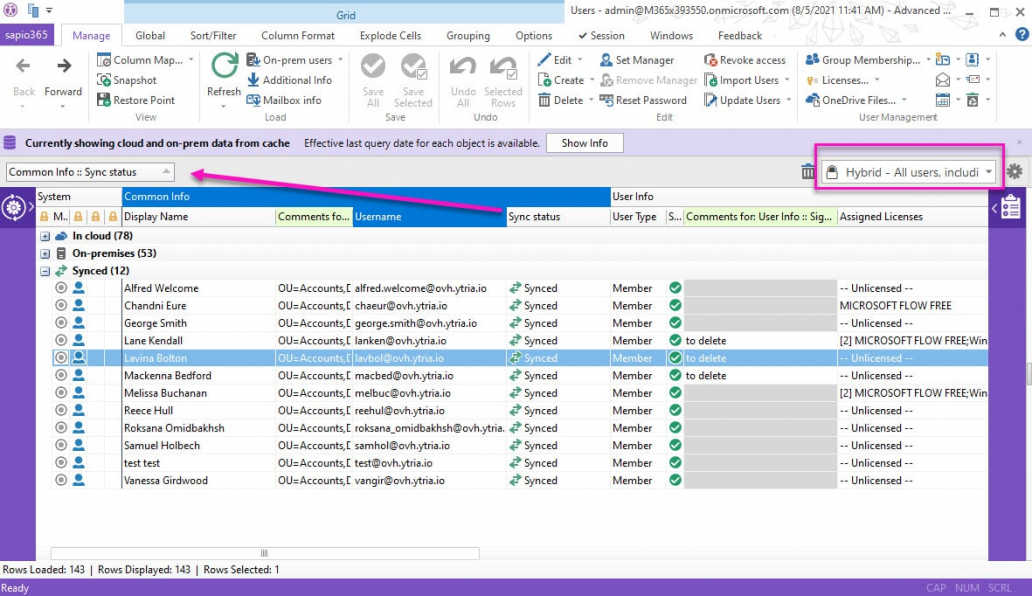Open the Common Info :: Sync status combo box
This screenshot has height=596, width=1032.
tap(90, 172)
